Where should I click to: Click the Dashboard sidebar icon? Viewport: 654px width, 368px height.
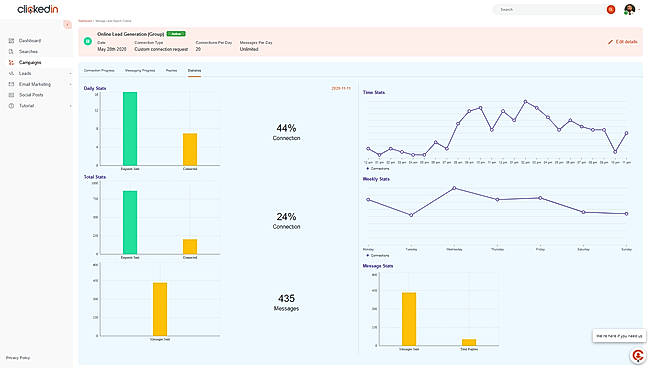11,40
